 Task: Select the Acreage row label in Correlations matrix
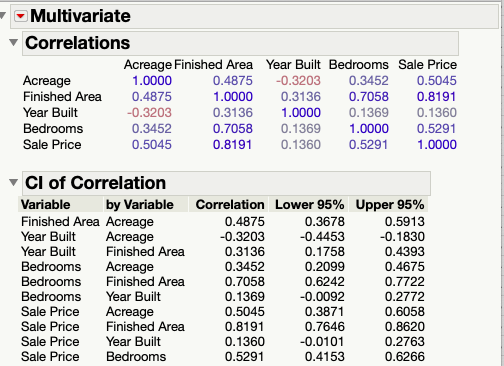[47, 81]
